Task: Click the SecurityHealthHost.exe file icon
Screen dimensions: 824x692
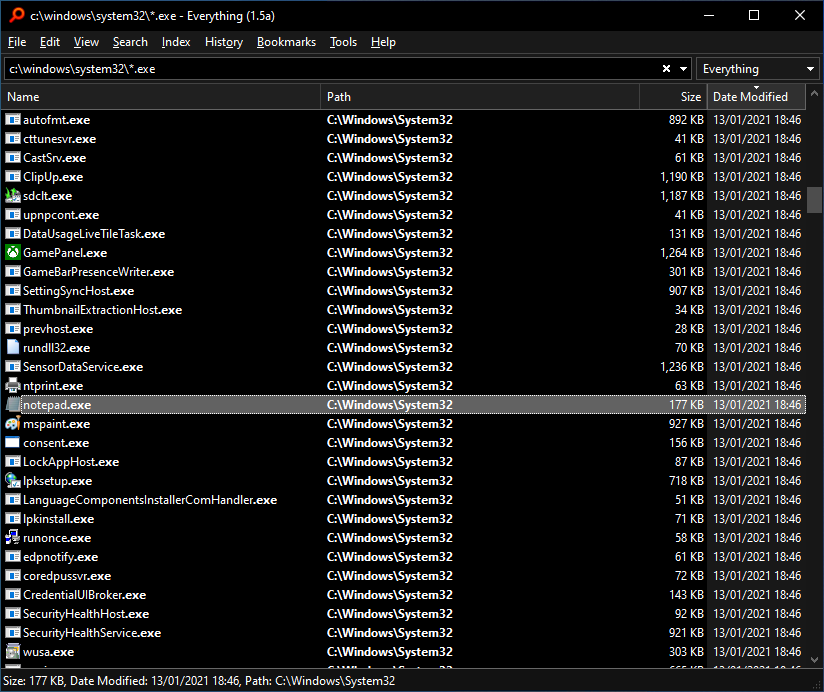Action: pyautogui.click(x=13, y=614)
